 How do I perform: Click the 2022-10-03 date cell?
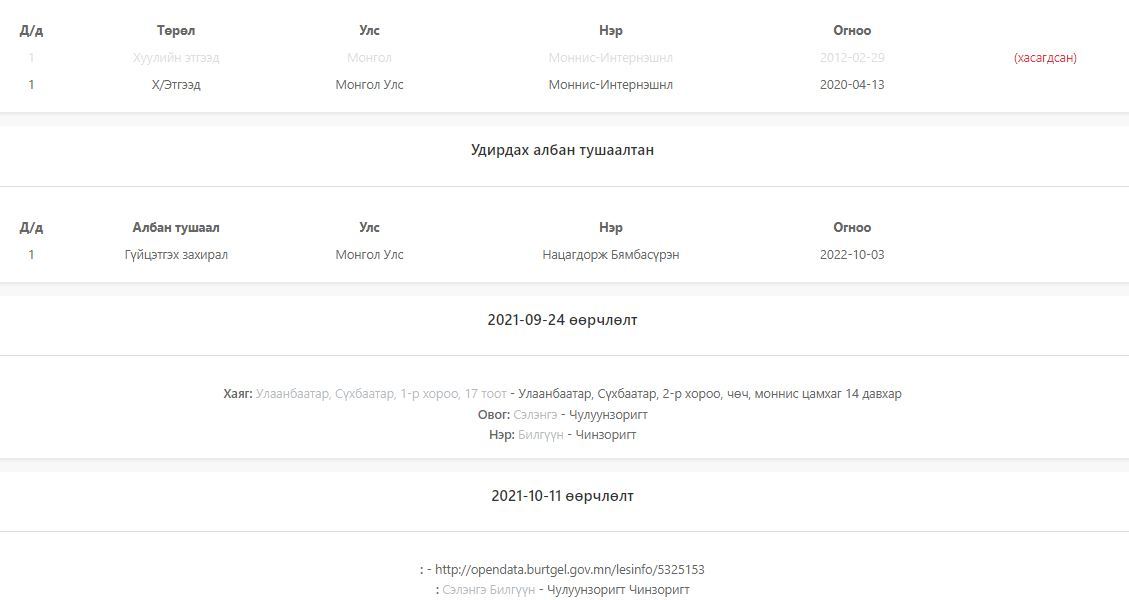tap(852, 254)
